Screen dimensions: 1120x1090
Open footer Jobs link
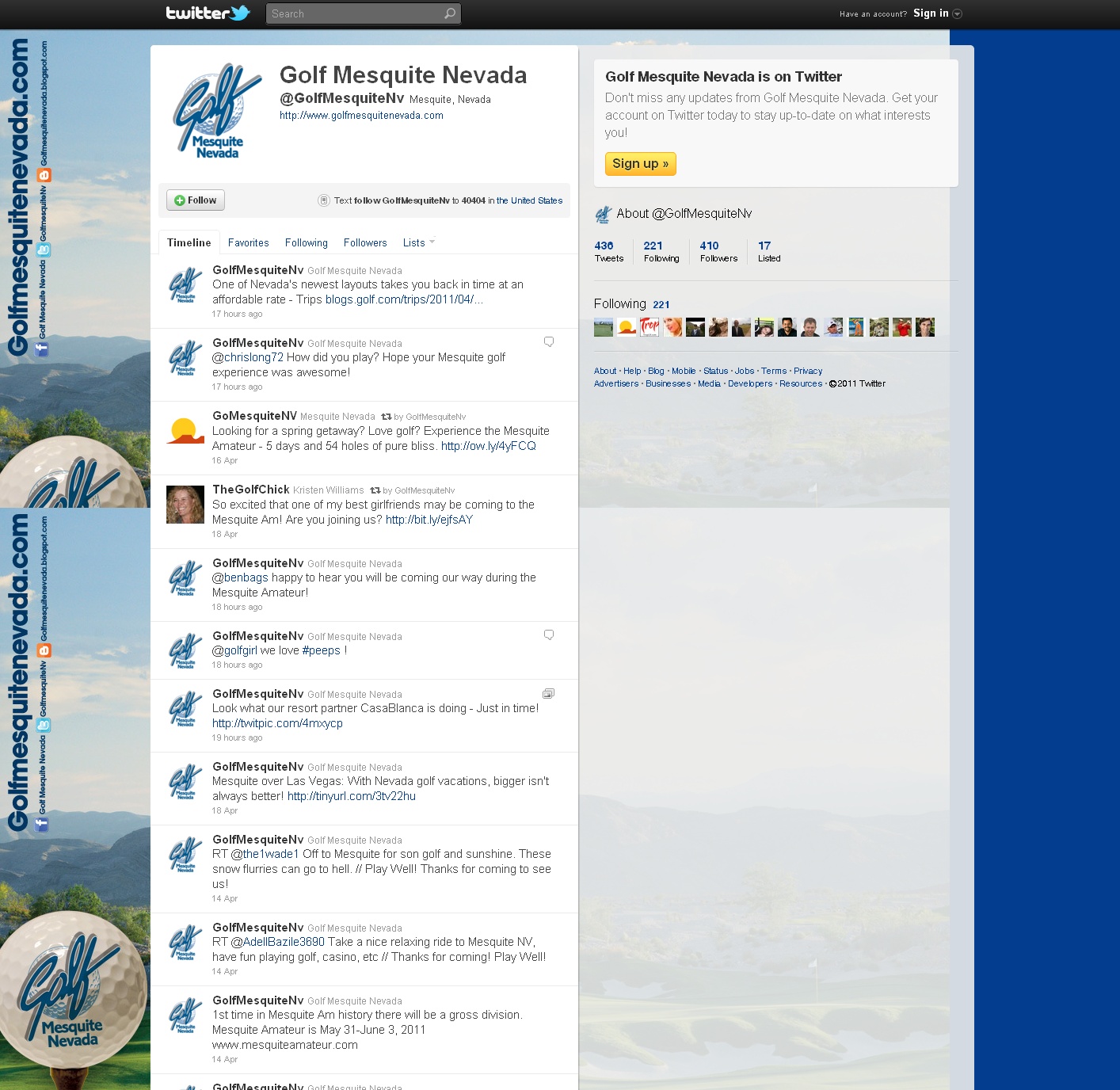(745, 371)
